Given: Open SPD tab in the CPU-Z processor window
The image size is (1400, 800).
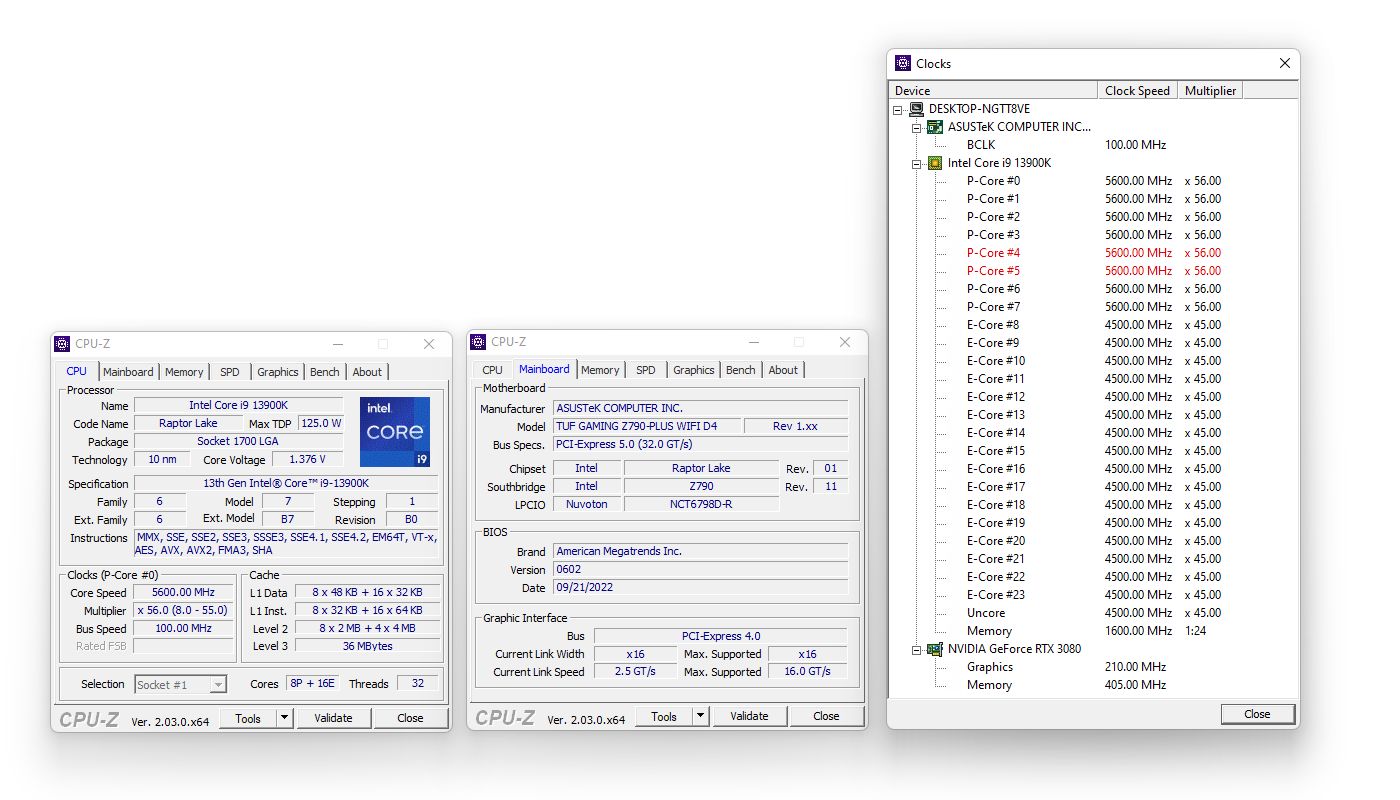Looking at the screenshot, I should (230, 372).
